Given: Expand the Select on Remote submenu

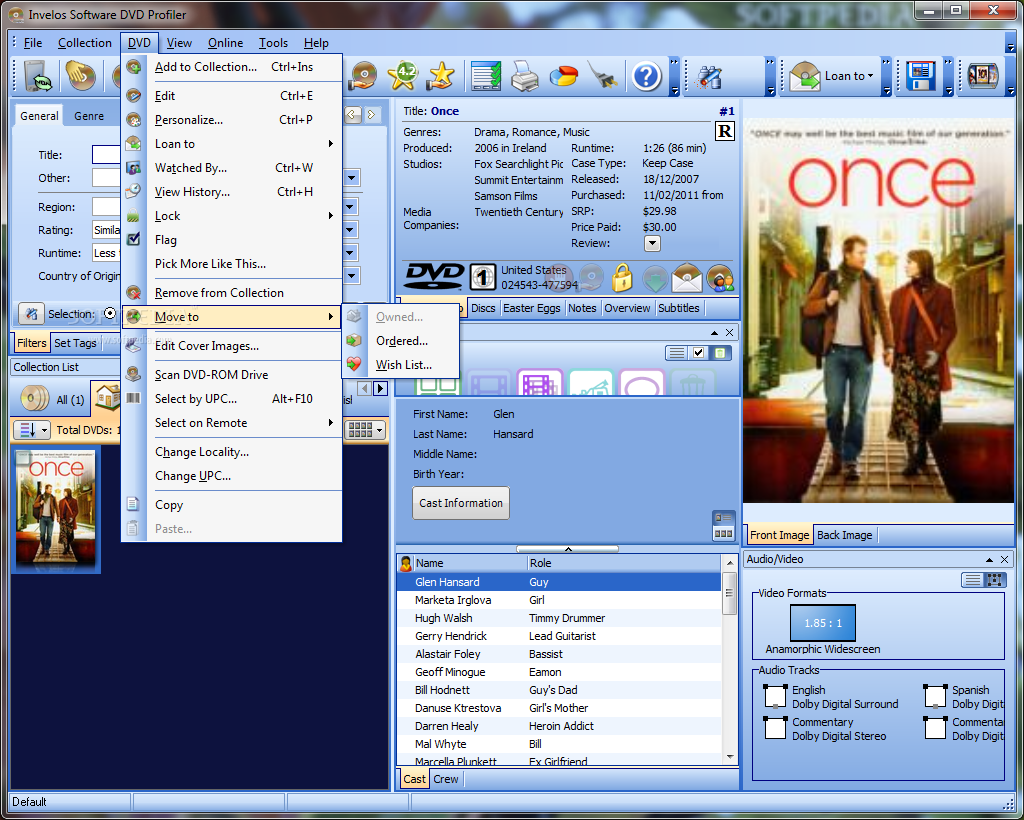Looking at the screenshot, I should [x=231, y=422].
